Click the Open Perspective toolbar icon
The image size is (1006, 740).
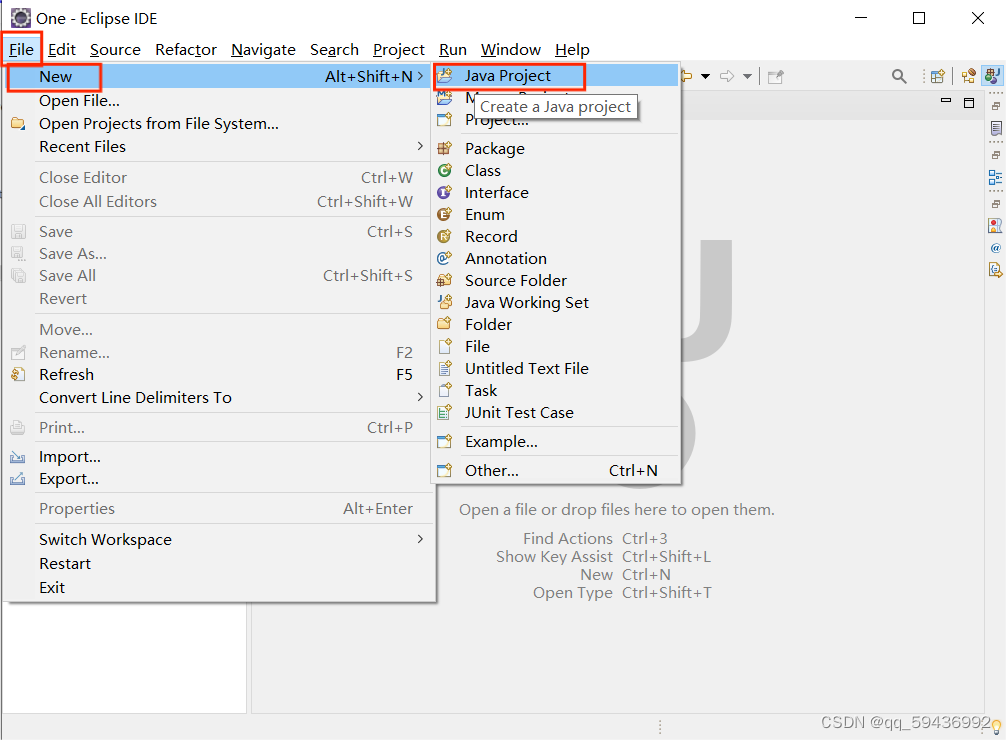pyautogui.click(x=937, y=76)
